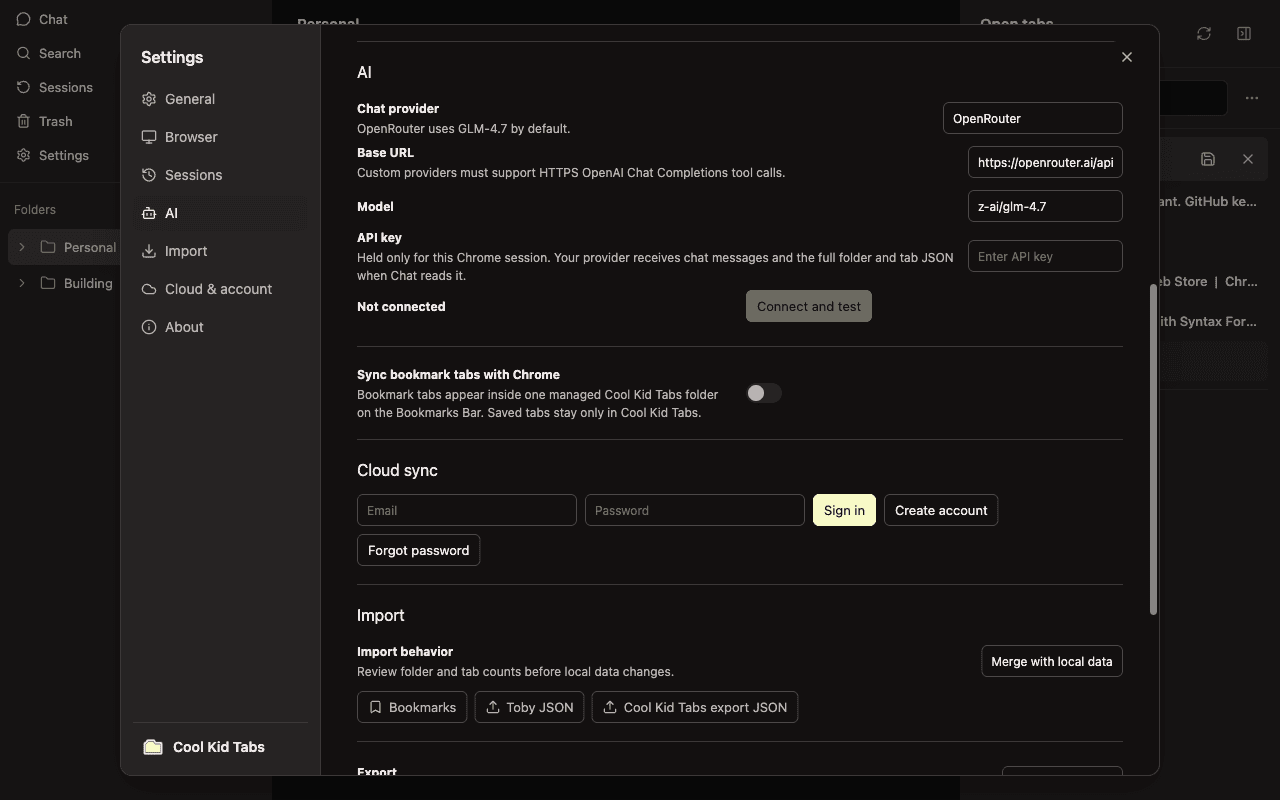This screenshot has height=800, width=1280.
Task: Click the magnifier icon in sidebar
Action: coord(23,53)
